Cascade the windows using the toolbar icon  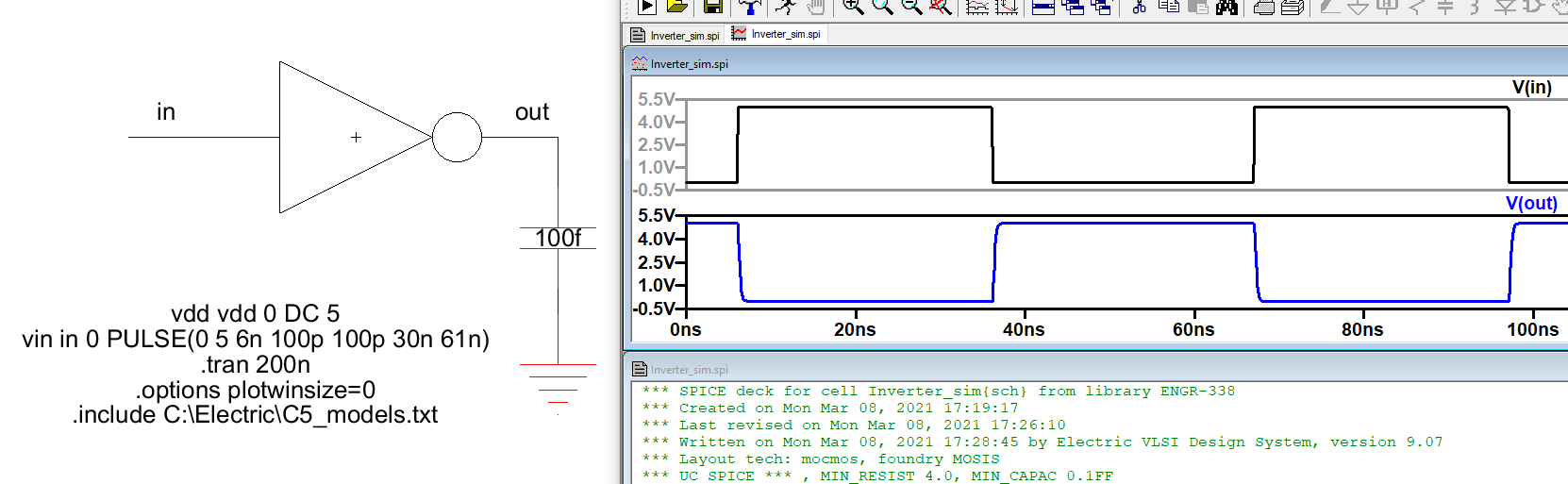1073,7
